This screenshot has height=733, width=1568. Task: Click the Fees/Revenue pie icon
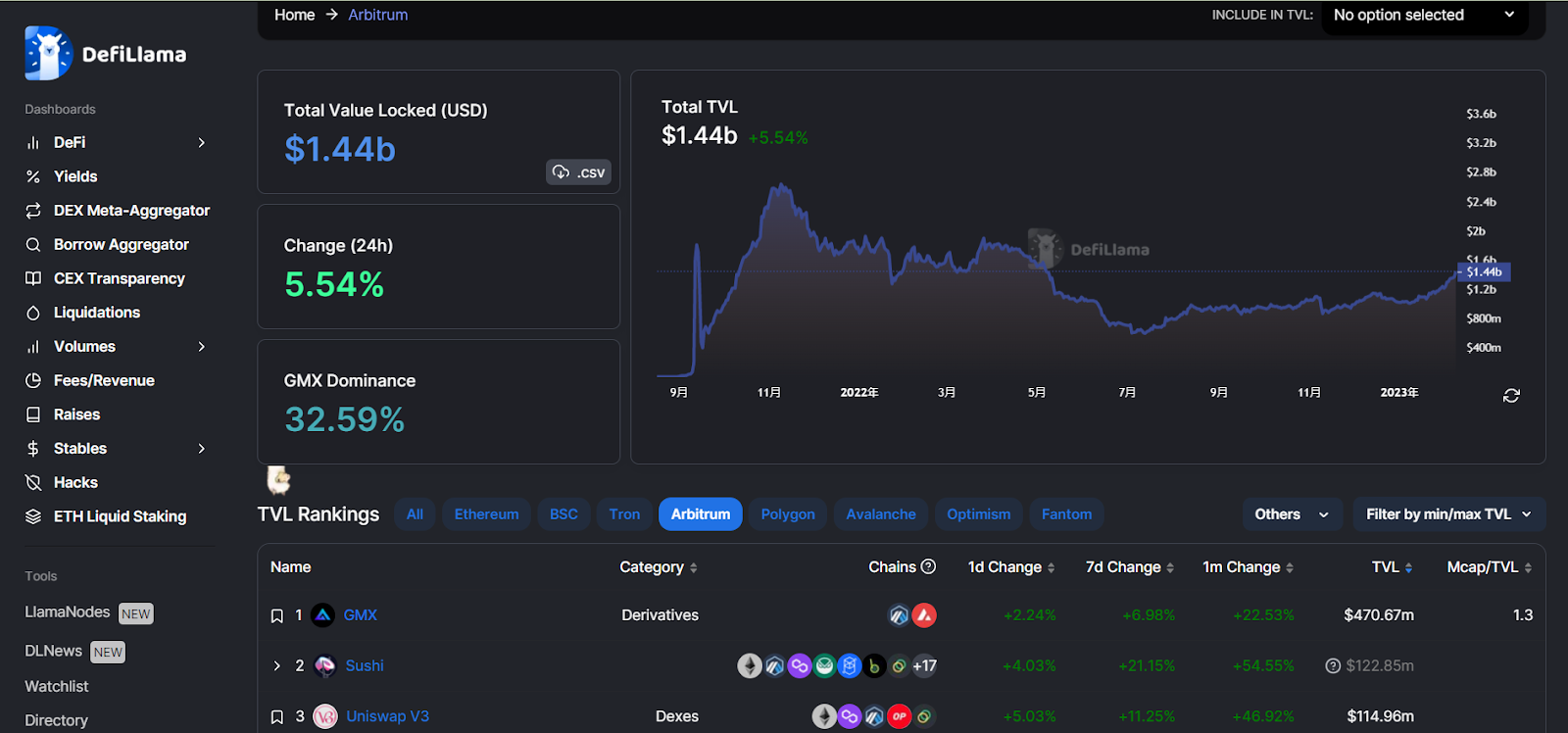[33, 380]
